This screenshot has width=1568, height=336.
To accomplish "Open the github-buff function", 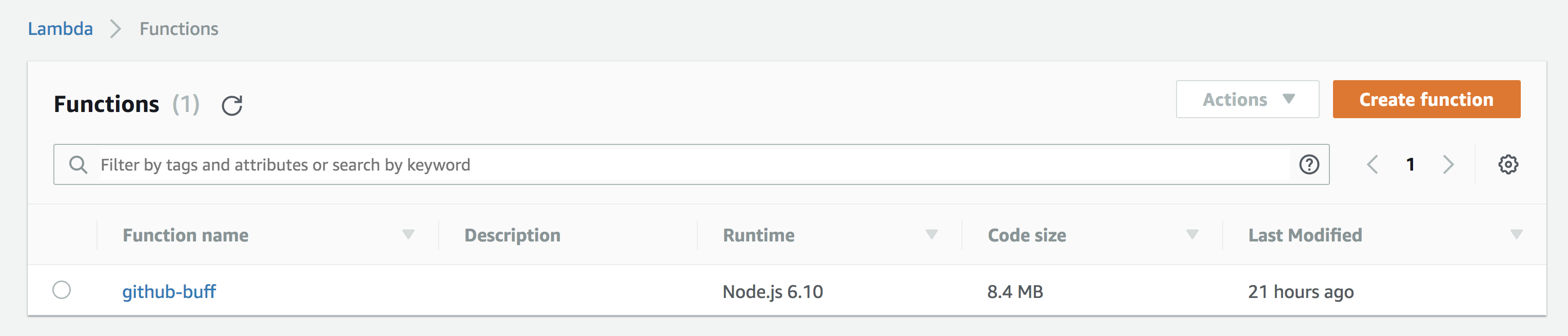I will (x=169, y=291).
